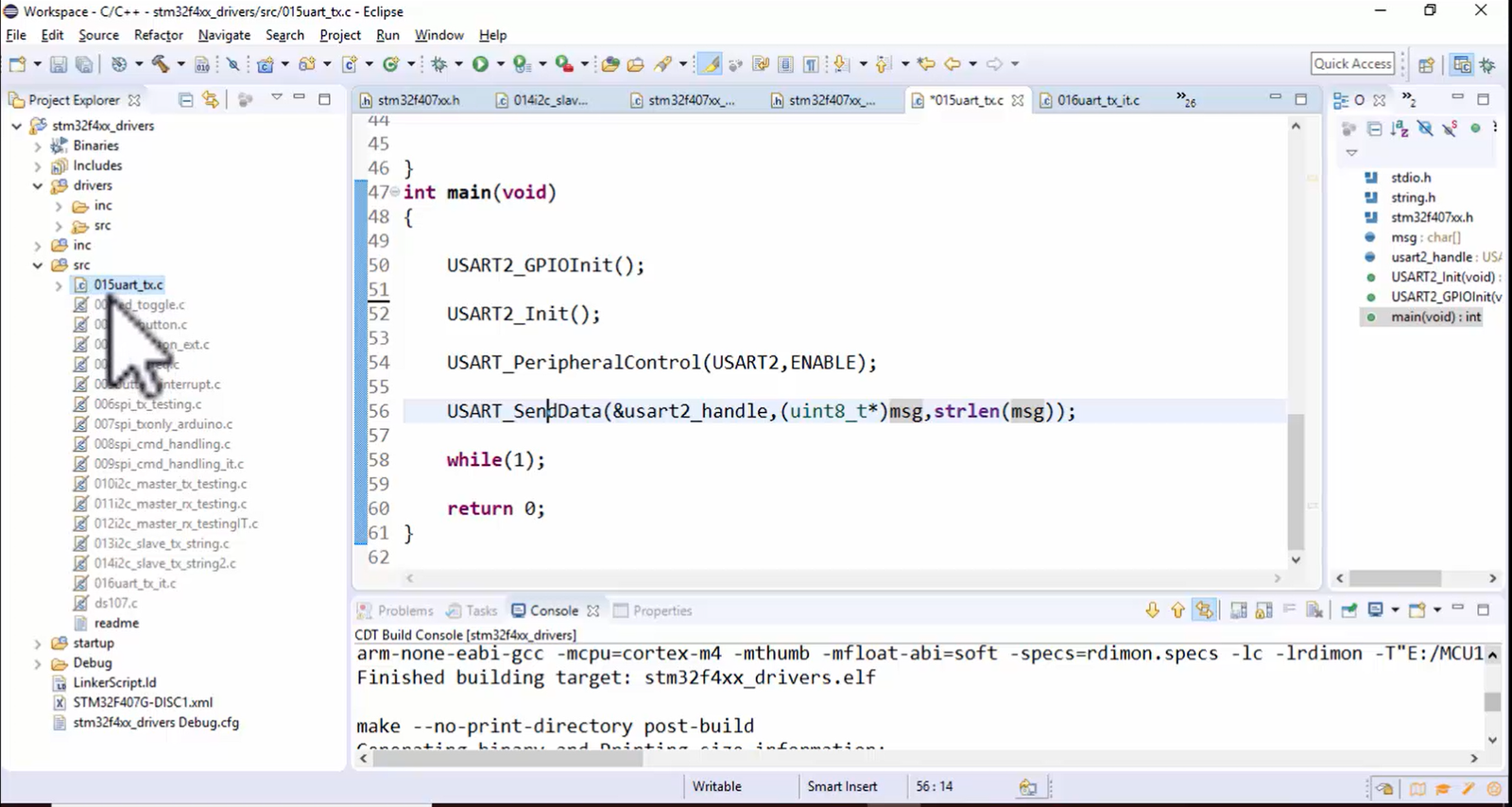Expand the startup folder node
This screenshot has width=1512, height=807.
click(x=38, y=644)
